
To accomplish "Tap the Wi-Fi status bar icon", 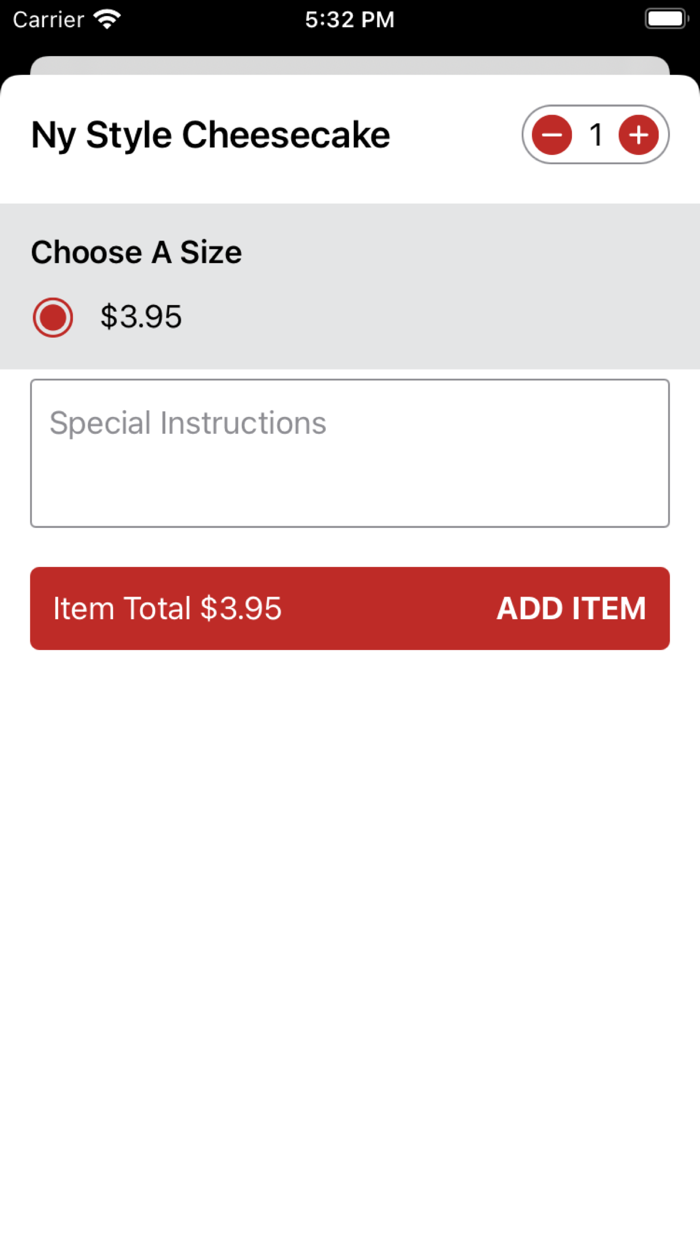I will (106, 19).
